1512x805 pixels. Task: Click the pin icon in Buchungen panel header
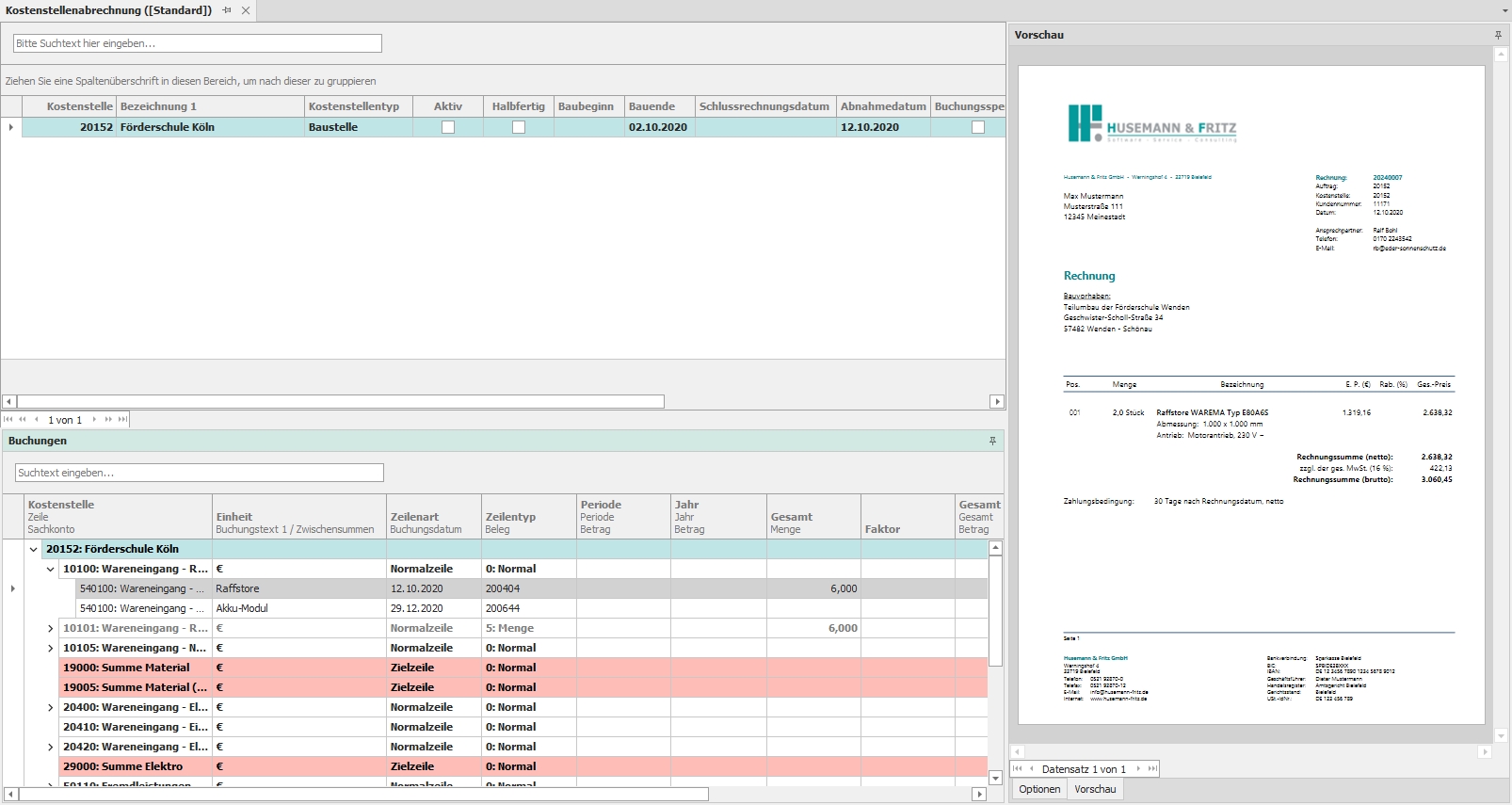pos(992,441)
